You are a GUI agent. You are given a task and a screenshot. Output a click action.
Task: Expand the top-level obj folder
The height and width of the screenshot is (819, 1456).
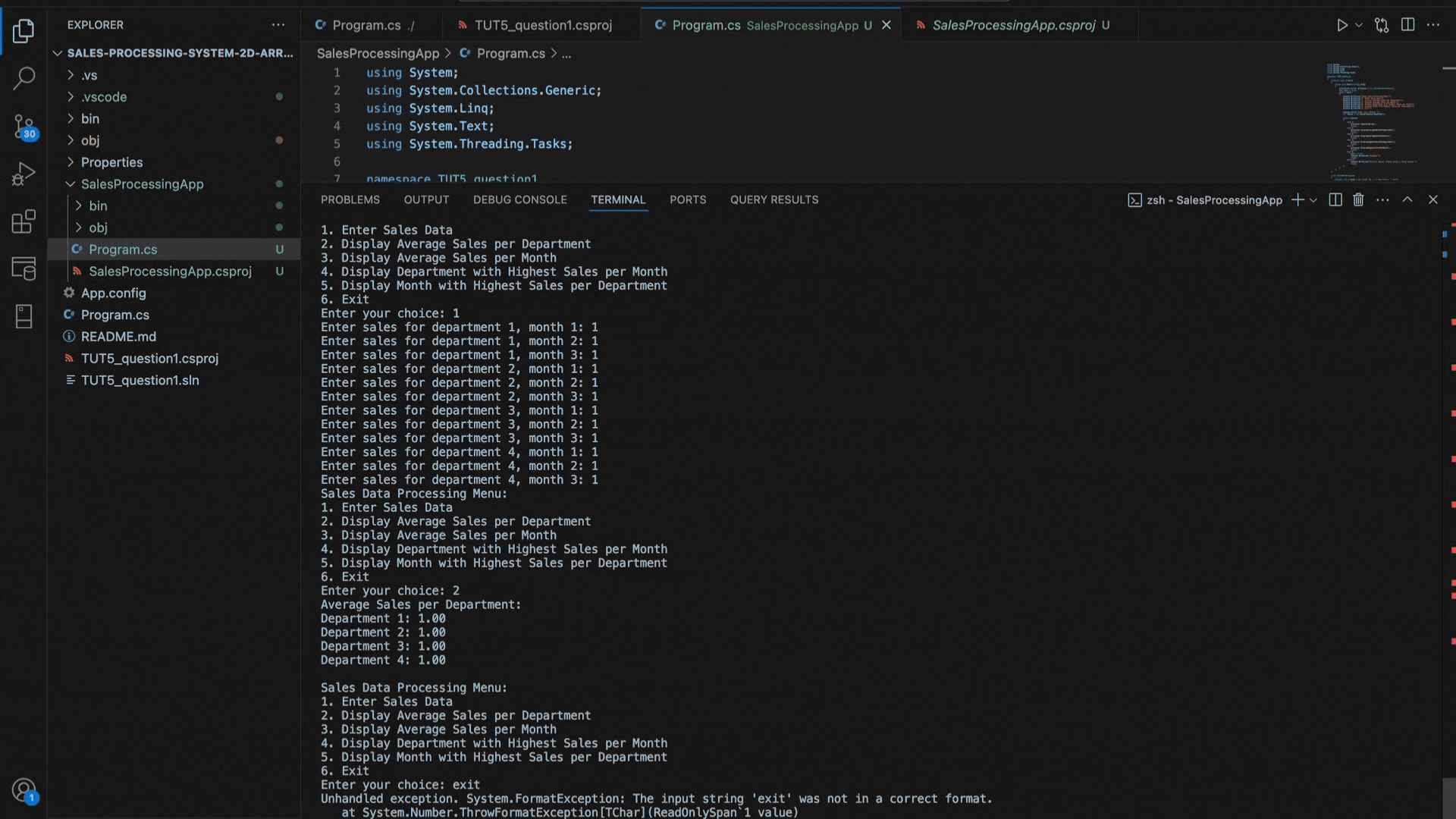tap(174, 140)
